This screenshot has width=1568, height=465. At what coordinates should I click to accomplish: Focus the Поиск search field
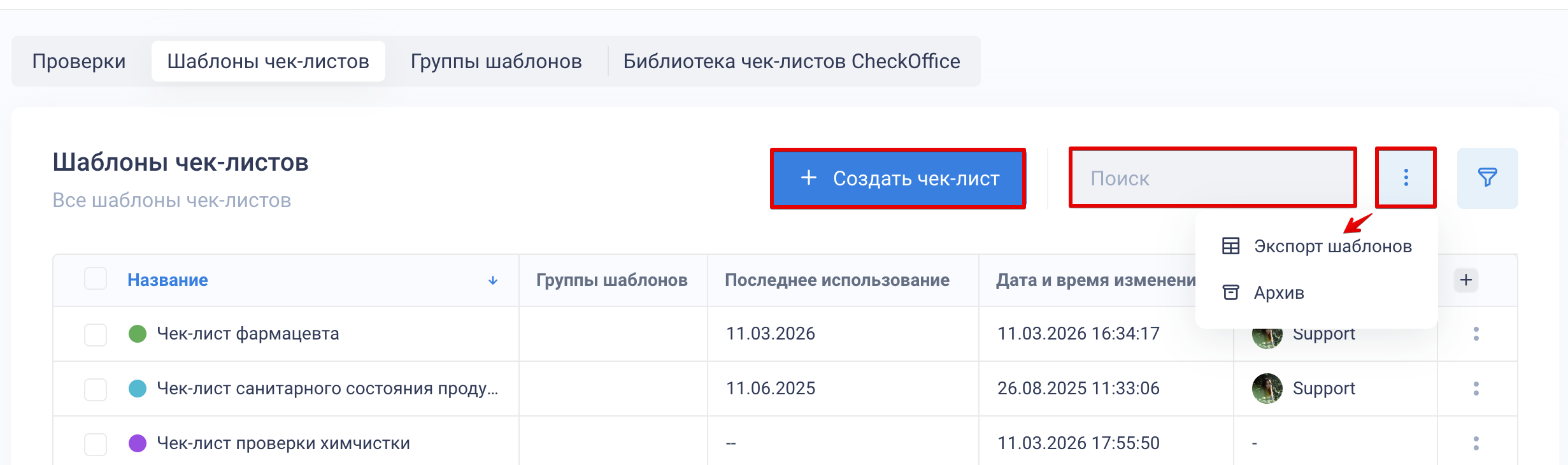(x=1213, y=178)
